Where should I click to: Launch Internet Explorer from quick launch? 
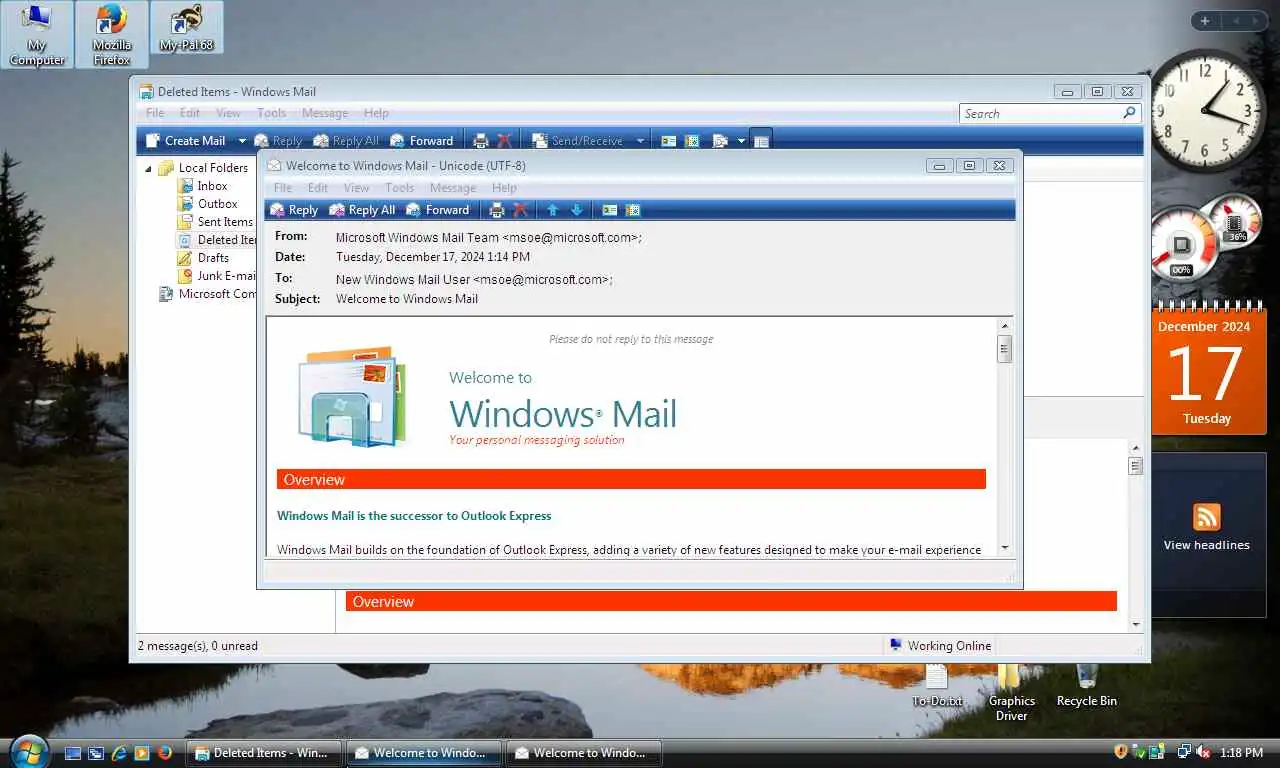[119, 753]
